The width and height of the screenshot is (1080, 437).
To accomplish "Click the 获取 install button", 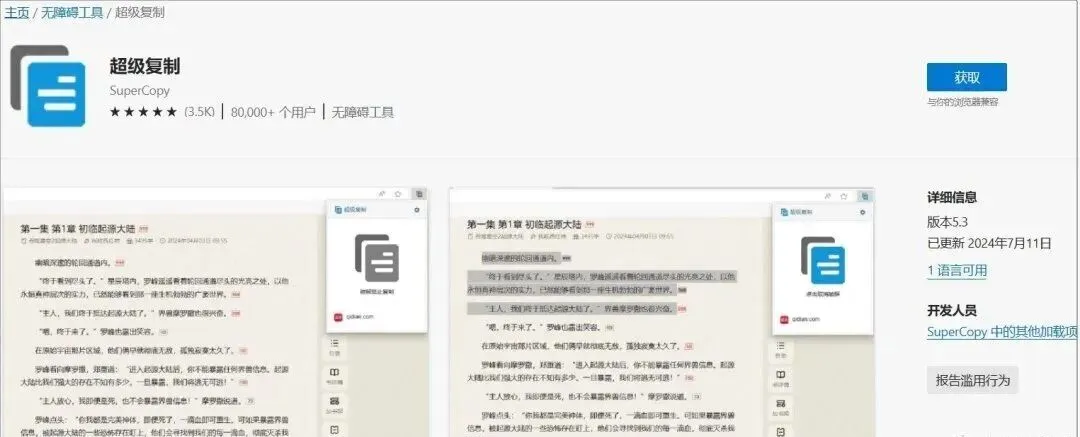I will [966, 77].
